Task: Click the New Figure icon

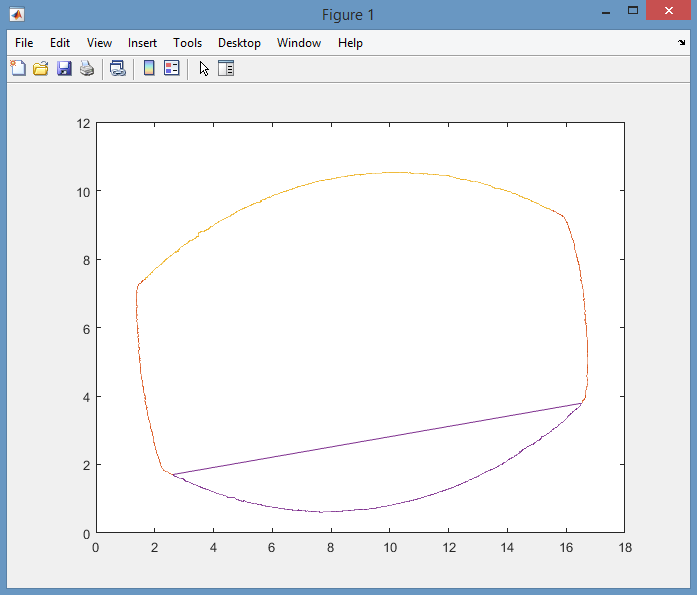Action: click(17, 69)
